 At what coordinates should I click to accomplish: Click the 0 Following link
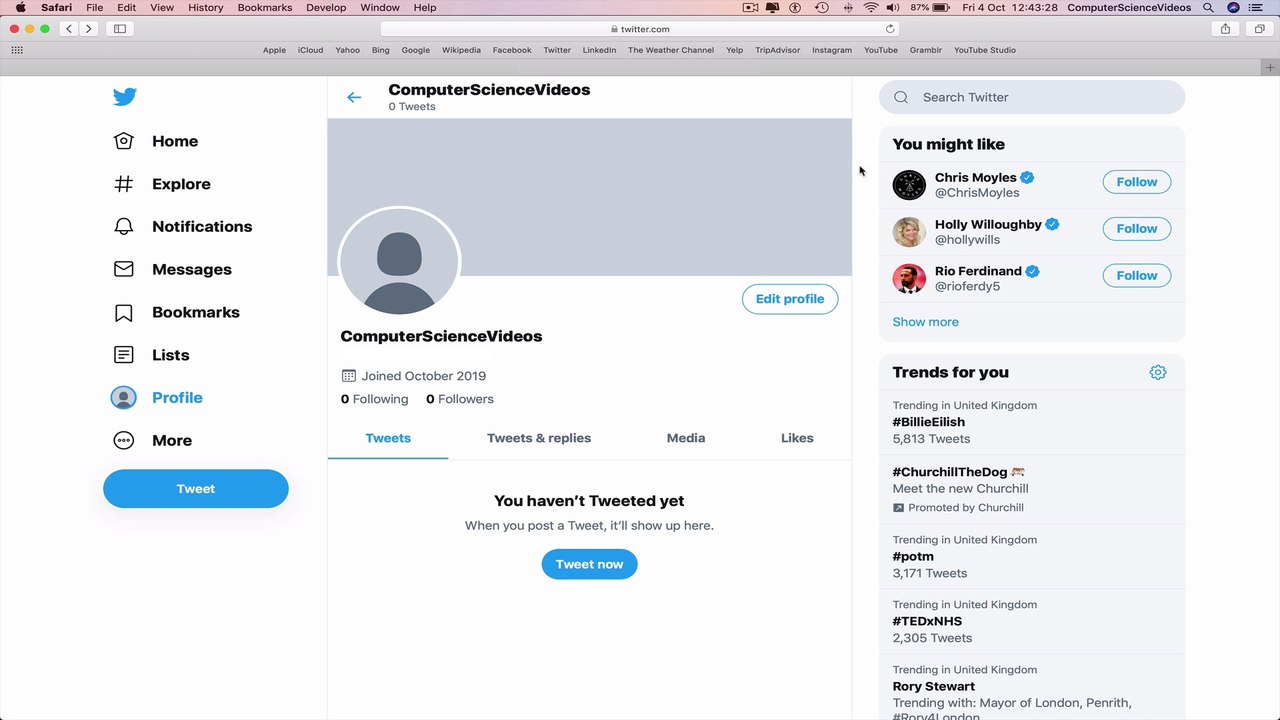coord(375,399)
